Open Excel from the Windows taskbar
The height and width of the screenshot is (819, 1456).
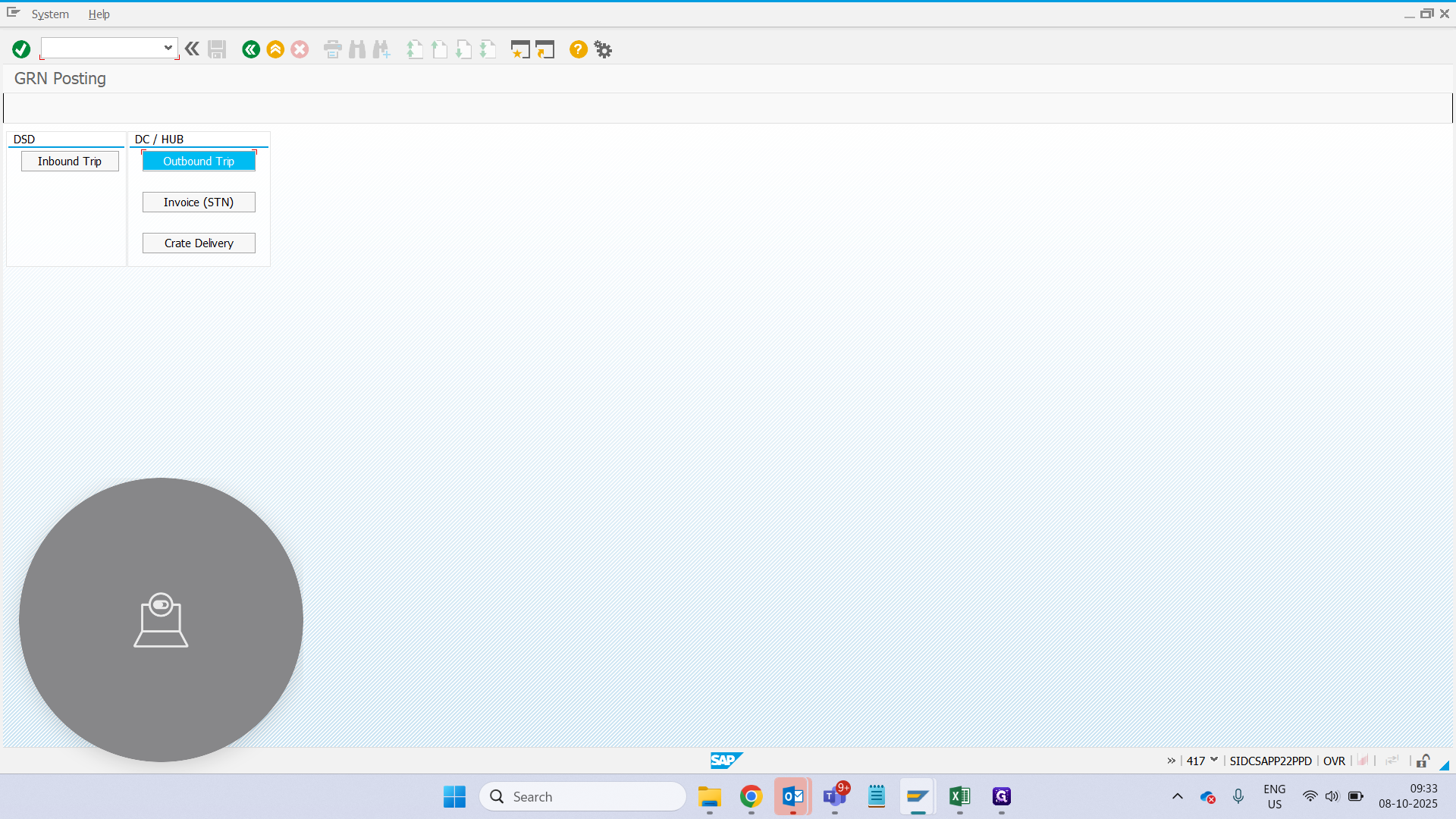click(960, 796)
